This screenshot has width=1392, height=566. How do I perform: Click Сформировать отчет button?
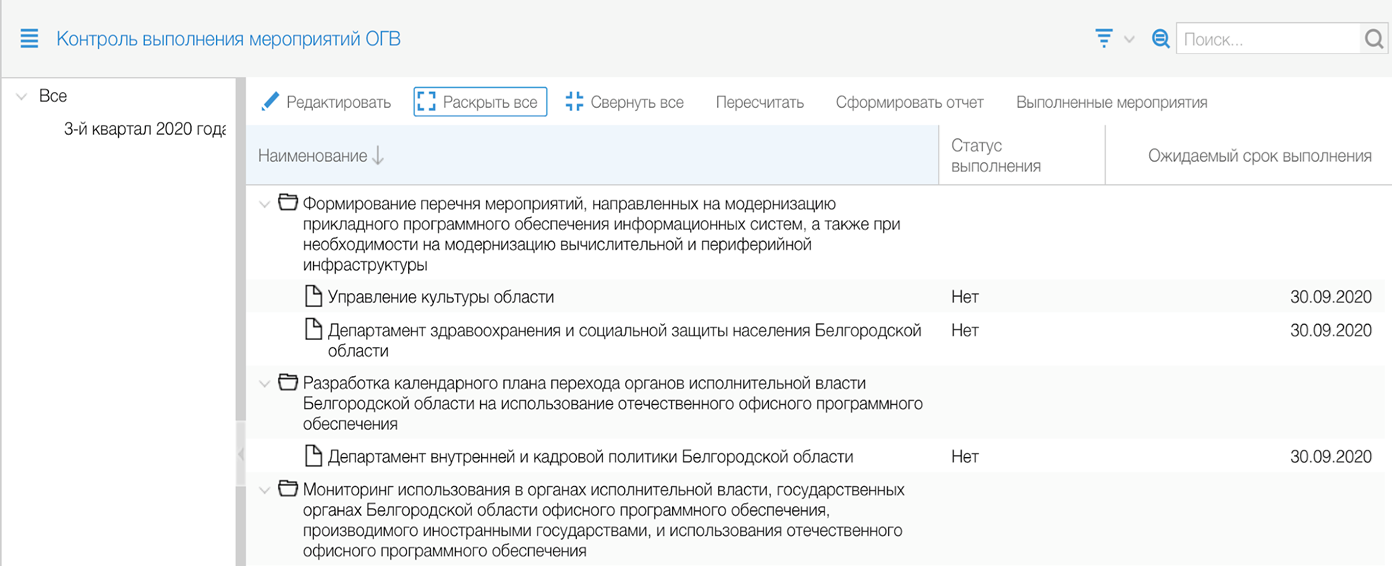pos(909,102)
